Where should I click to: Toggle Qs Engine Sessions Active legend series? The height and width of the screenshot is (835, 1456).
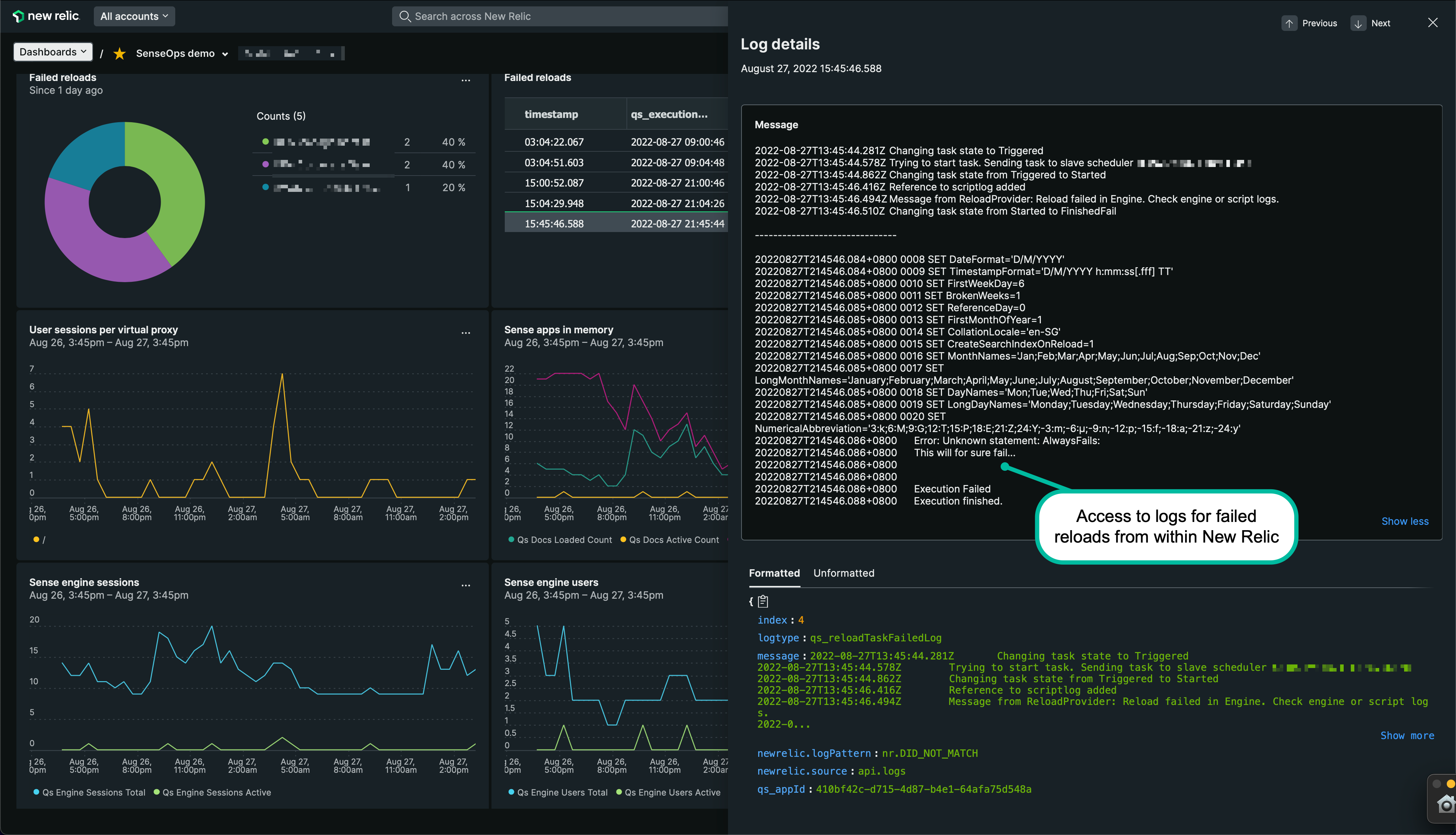coord(212,793)
